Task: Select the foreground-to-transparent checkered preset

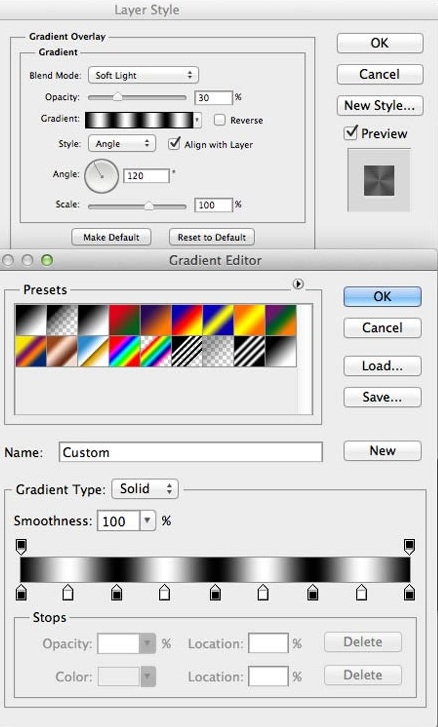Action: 62,320
